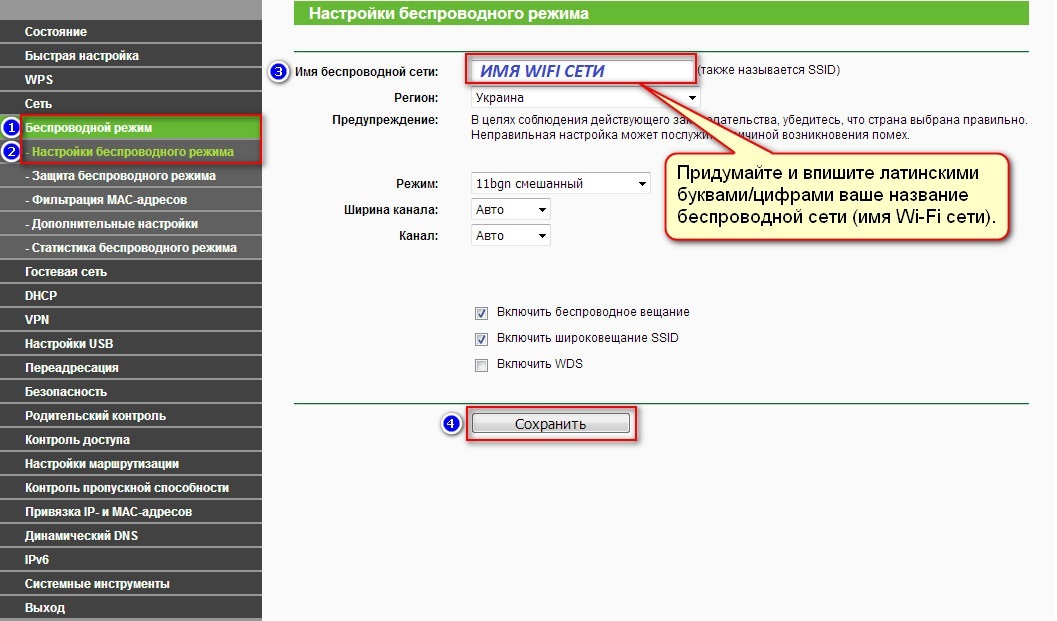Open Статистика беспроводного режима submenu

point(131,247)
